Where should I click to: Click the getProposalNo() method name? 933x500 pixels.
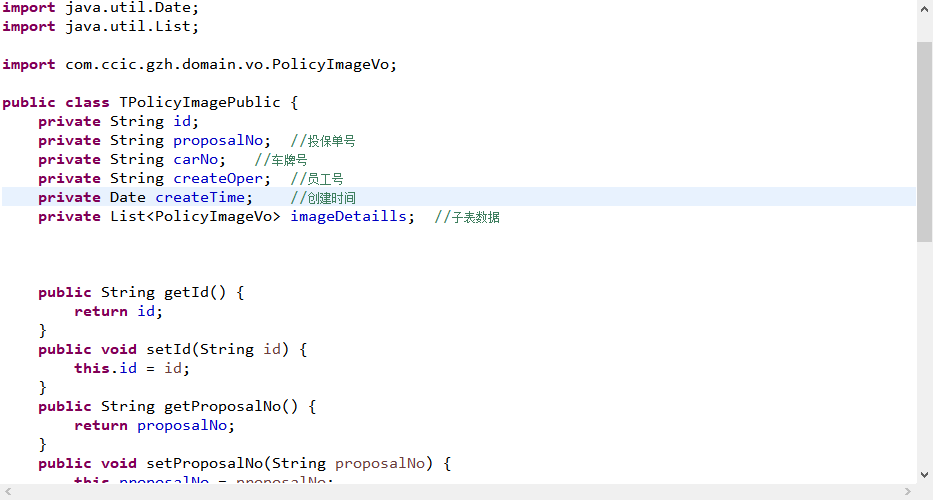pyautogui.click(x=231, y=407)
